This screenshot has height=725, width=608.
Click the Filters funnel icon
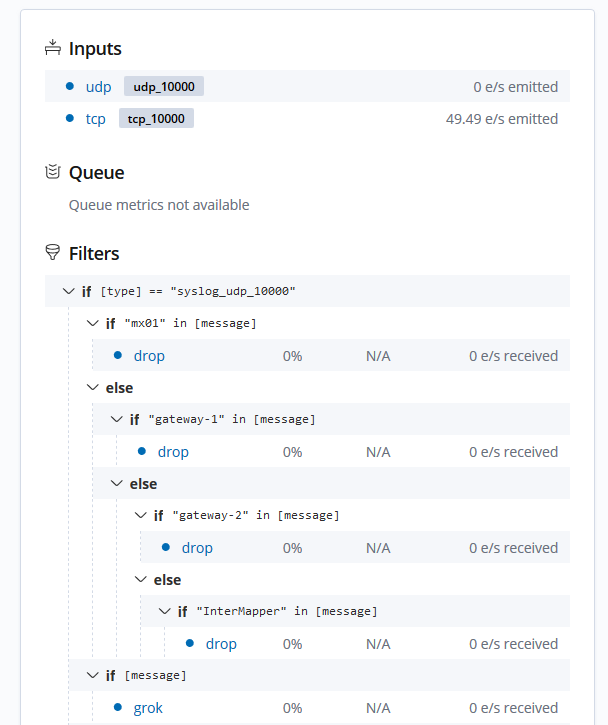[x=53, y=252]
